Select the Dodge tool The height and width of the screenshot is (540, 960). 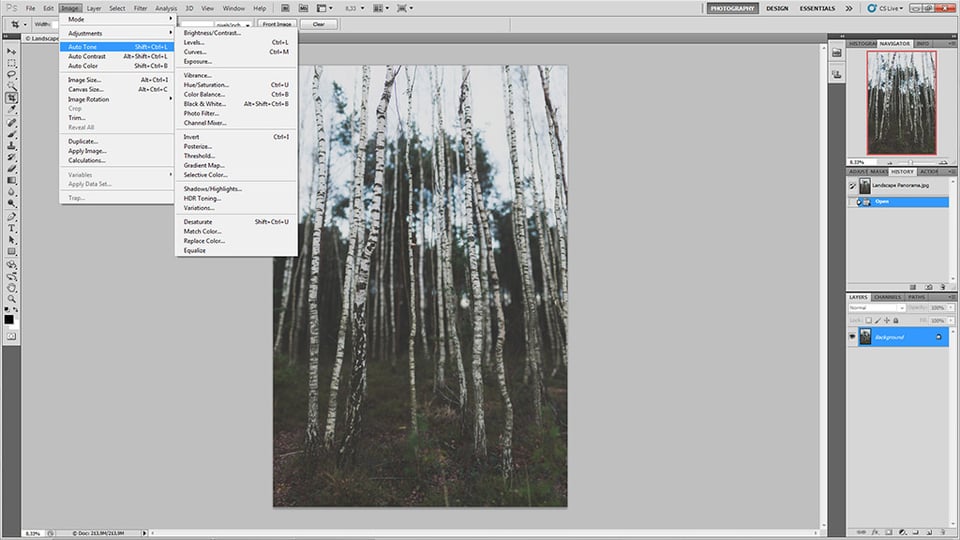click(11, 203)
